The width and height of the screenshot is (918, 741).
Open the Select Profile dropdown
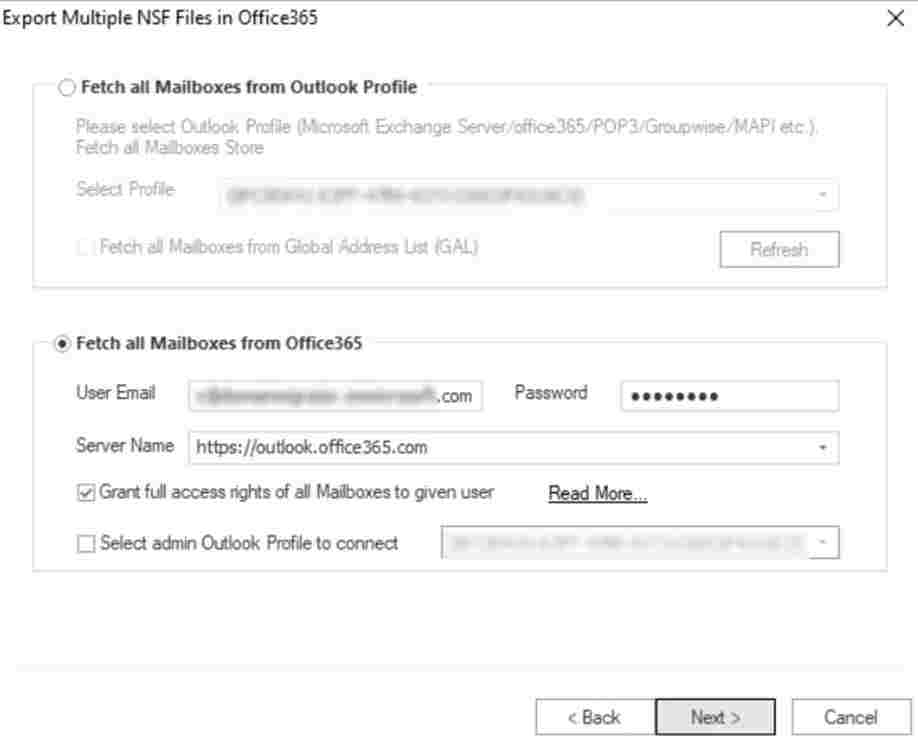[x=822, y=195]
